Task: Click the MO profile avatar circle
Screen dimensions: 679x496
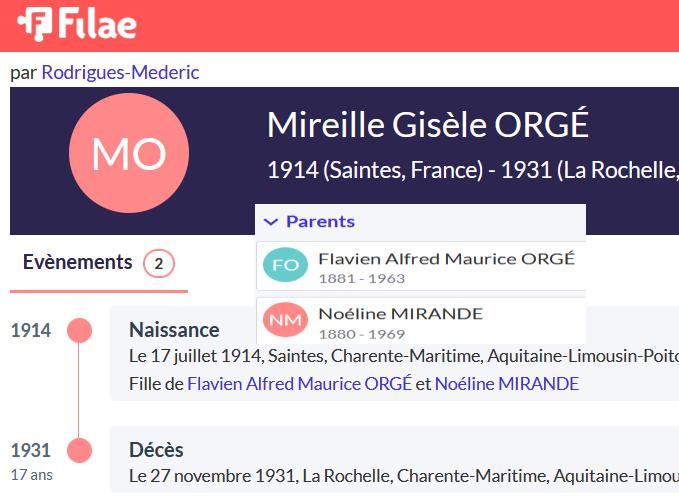Action: pos(129,153)
